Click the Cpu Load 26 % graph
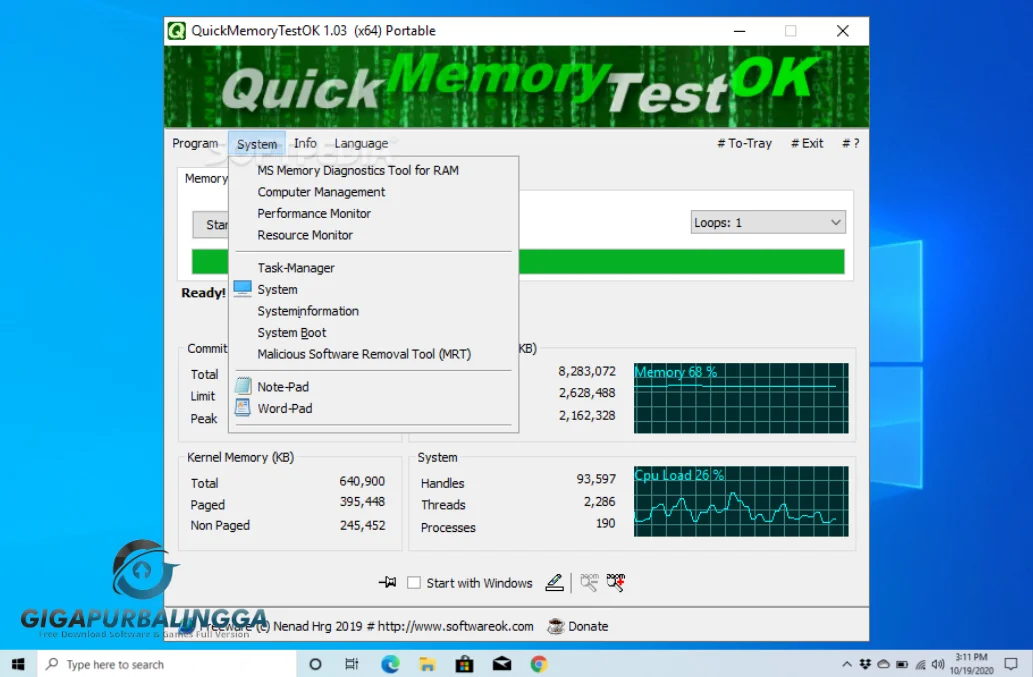 pyautogui.click(x=741, y=501)
